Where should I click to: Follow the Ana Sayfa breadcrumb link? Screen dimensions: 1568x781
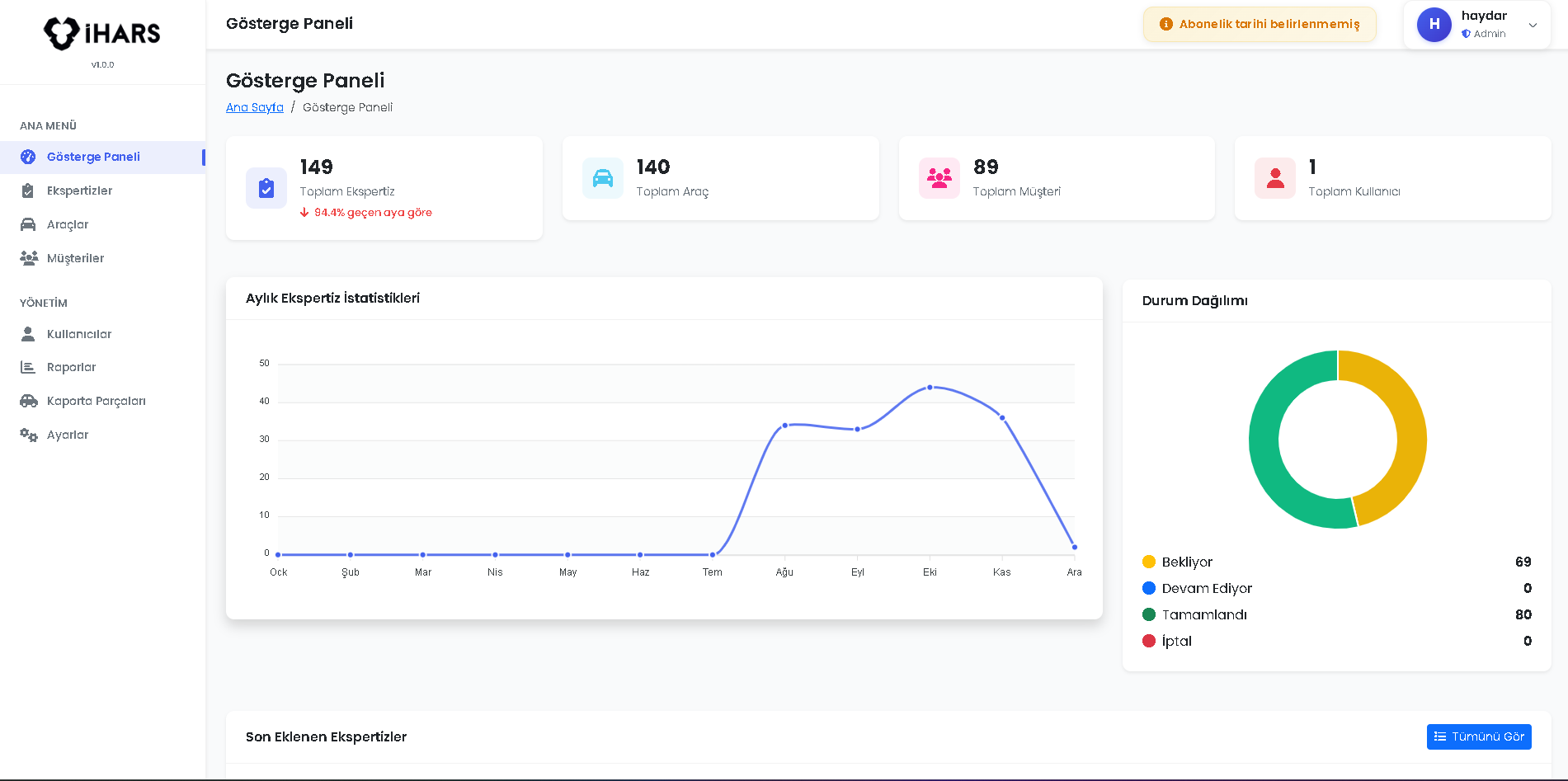coord(254,107)
